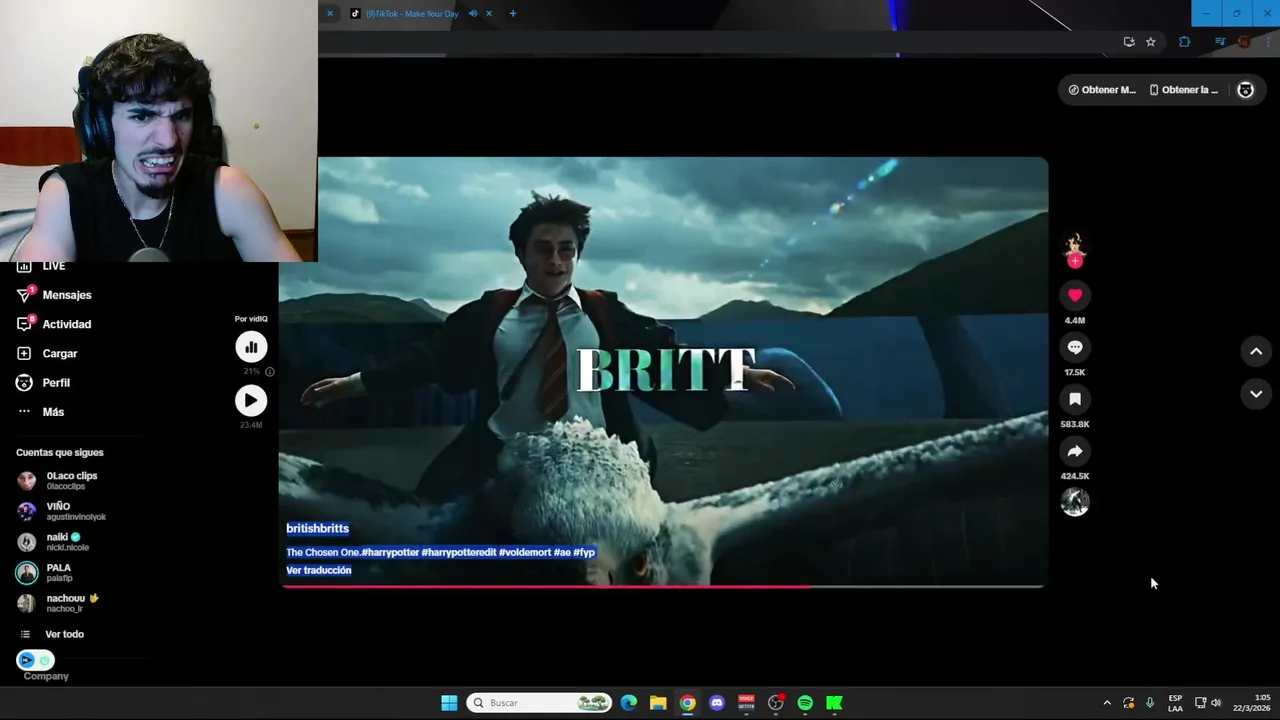Image resolution: width=1280 pixels, height=720 pixels.
Task: Open the spinning sound disc thumbnail
Action: [x=1075, y=502]
